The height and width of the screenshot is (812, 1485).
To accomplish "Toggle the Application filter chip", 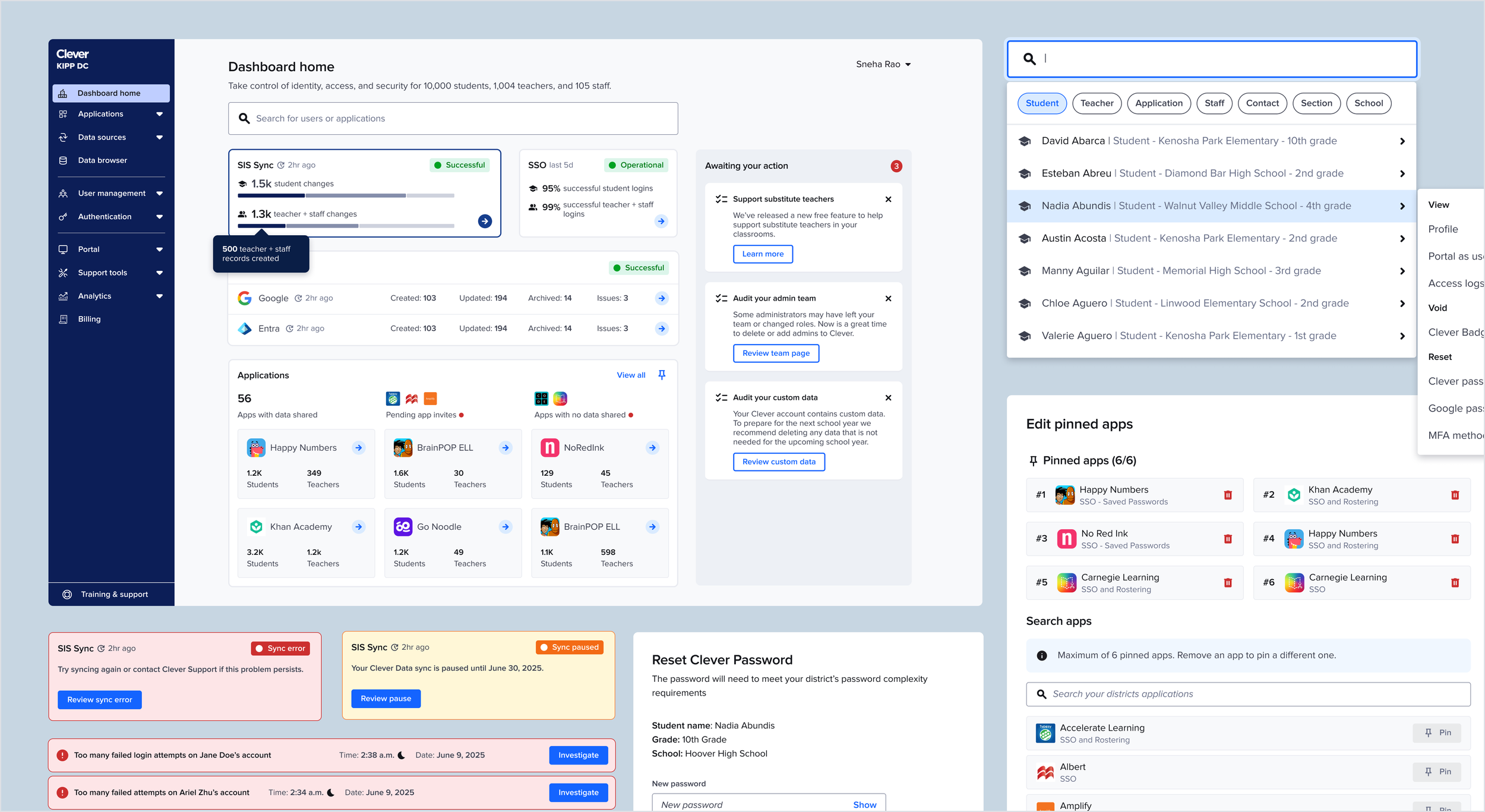I will (1158, 103).
